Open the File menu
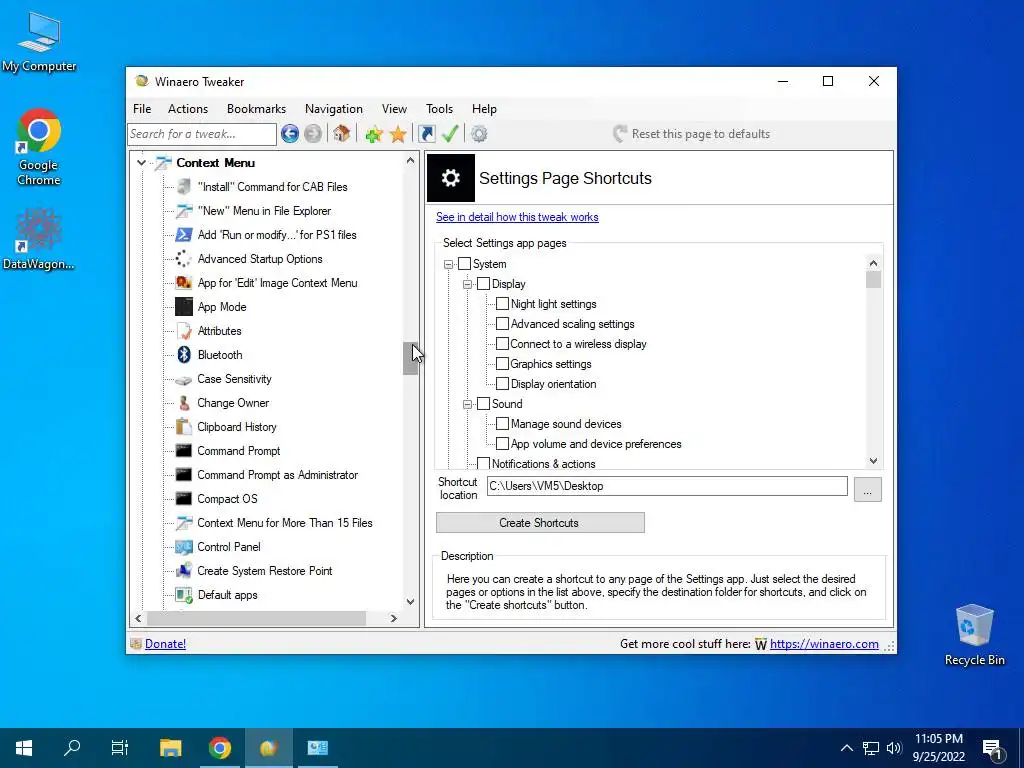 [x=142, y=109]
